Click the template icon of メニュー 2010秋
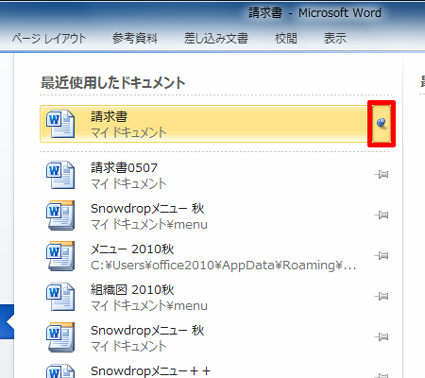 (60, 256)
